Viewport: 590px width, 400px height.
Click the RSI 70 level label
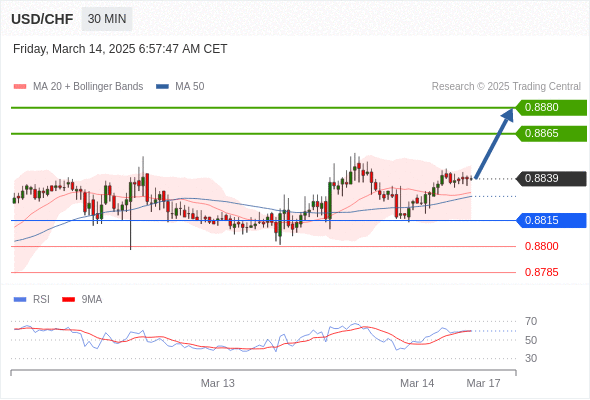tap(531, 321)
